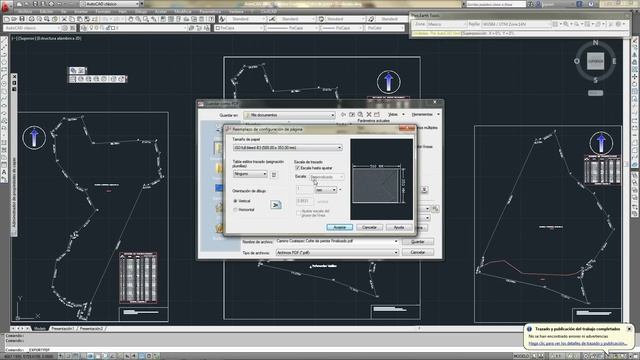Viewport: 640px width, 360px height.
Task: Select Vertical orientation radio button
Action: pos(235,201)
